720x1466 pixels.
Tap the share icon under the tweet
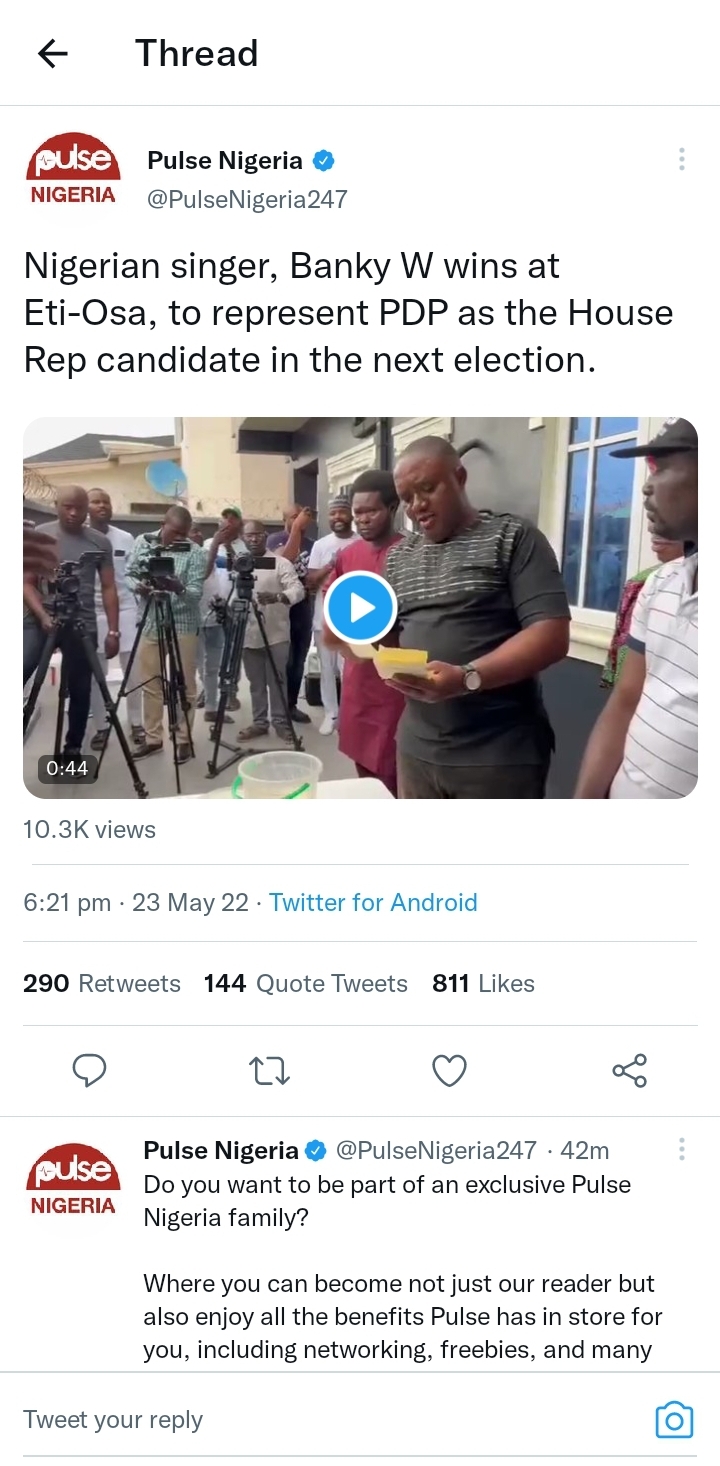pos(629,1071)
